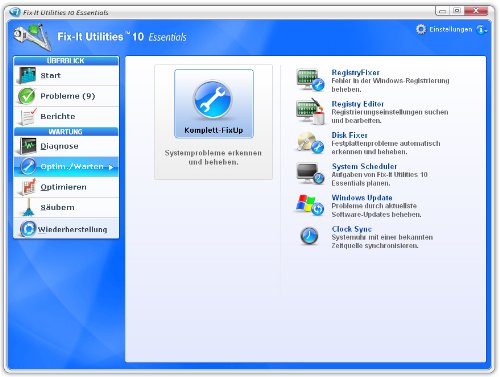Screen dimensions: 500x377
Task: Open Einstellungen settings
Action: pos(450,29)
